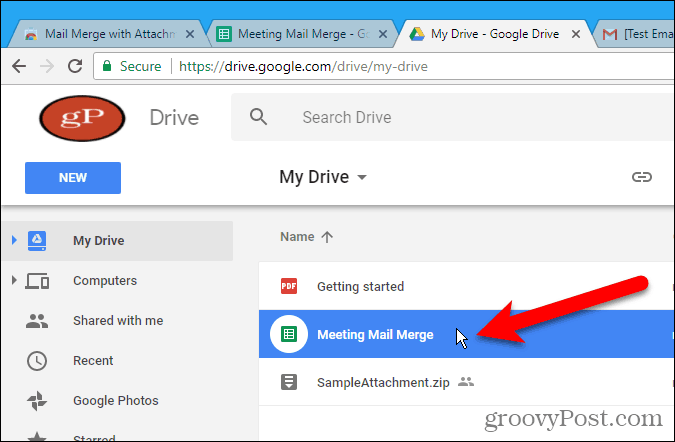Close the My Drive - Google Drive tab
Screen dimensions: 675x442
576,34
